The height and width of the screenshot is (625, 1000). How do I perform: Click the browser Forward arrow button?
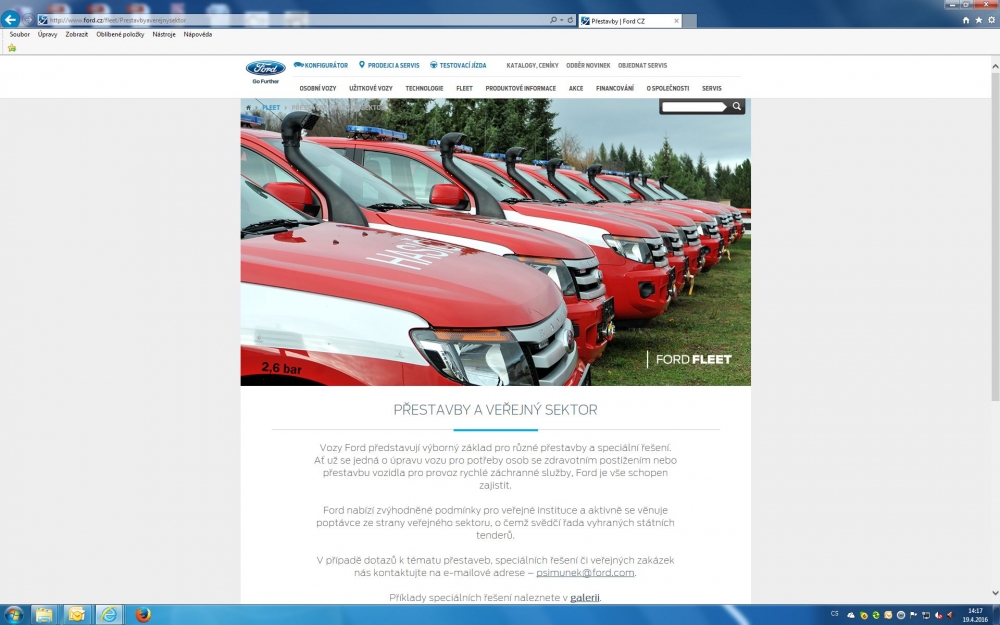[27, 20]
